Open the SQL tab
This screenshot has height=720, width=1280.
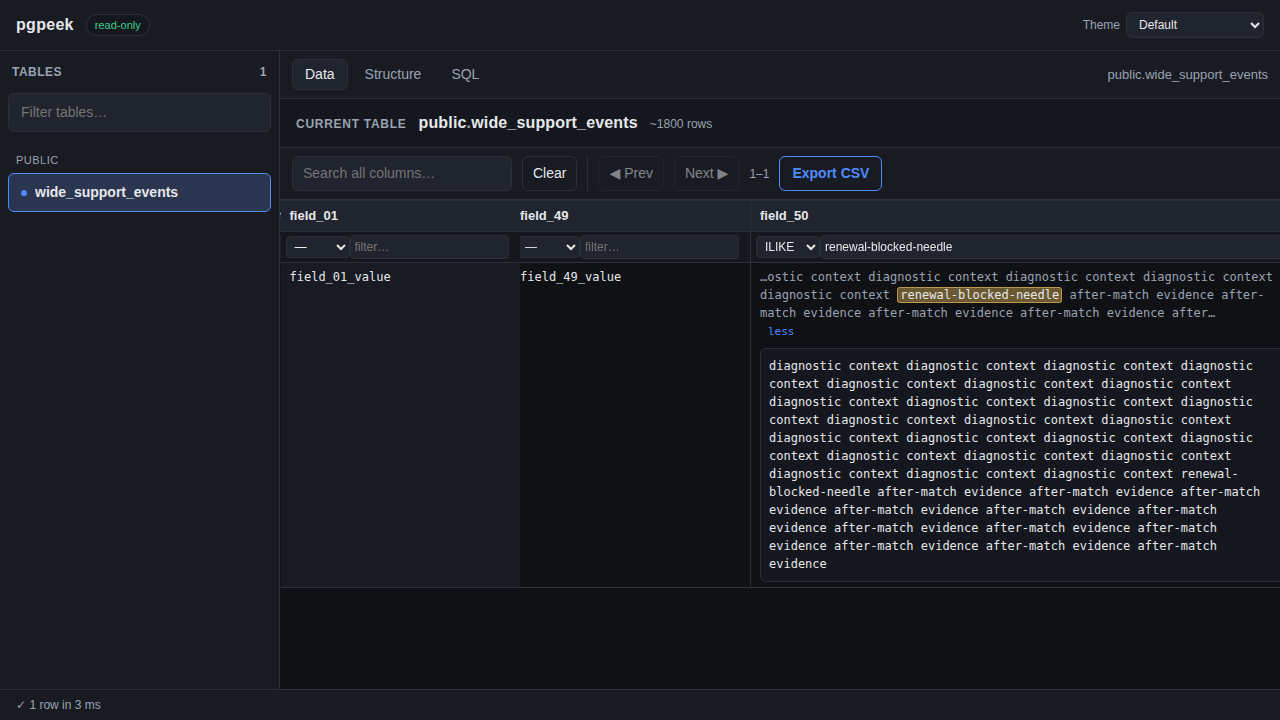(465, 74)
